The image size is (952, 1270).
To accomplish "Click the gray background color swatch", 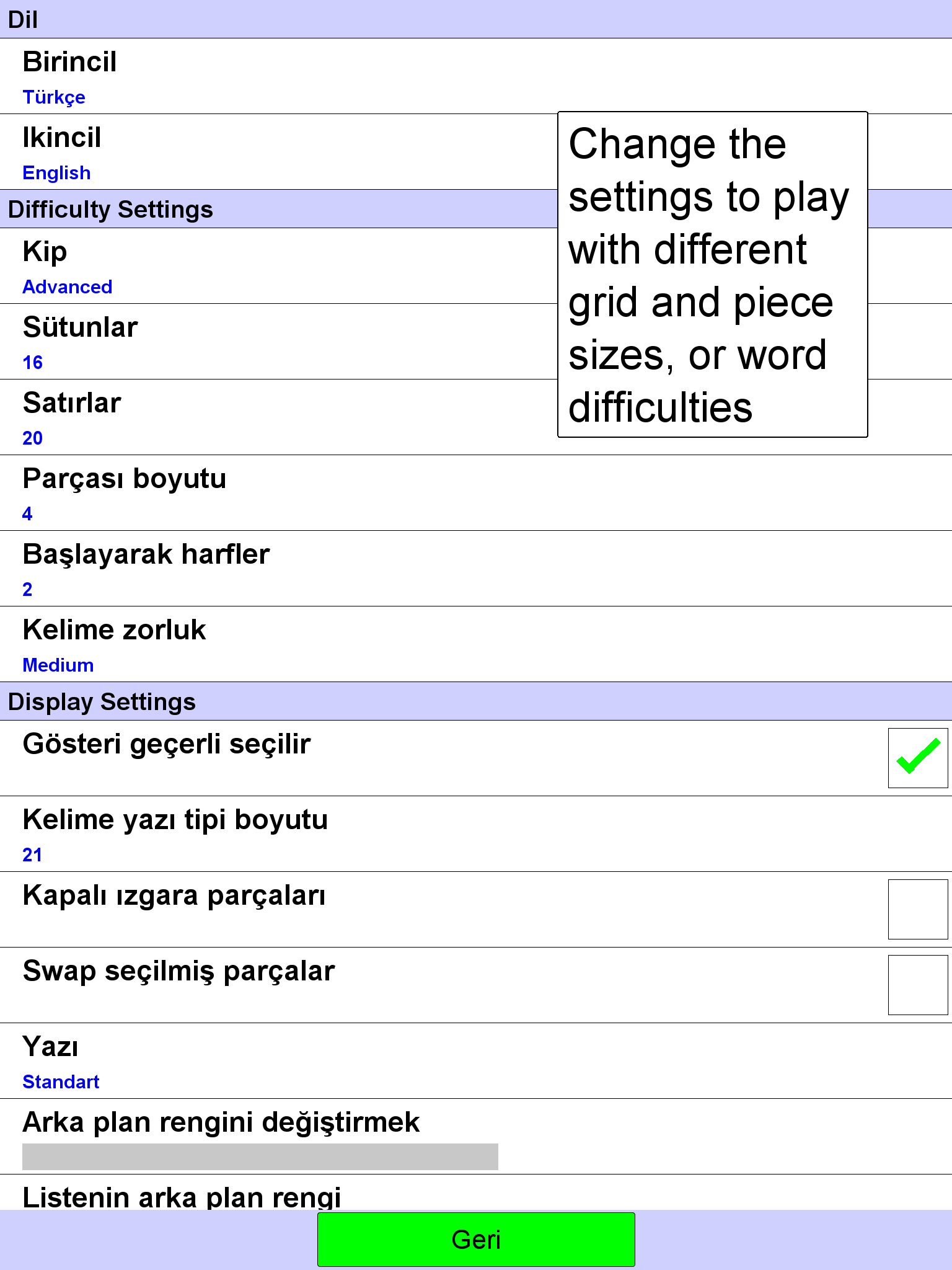I will click(x=260, y=1157).
